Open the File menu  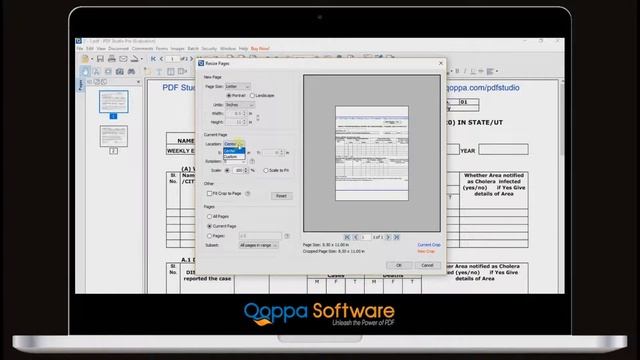coord(80,49)
